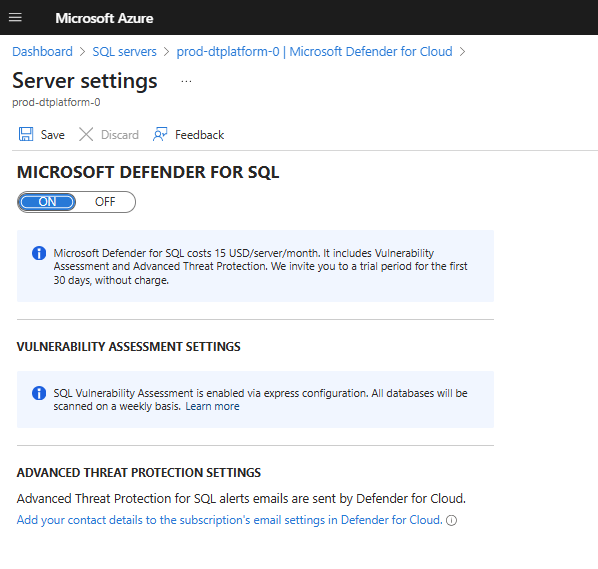Viewport: 598px width, 569px height.
Task: Click the info icon beside pricing notice
Action: point(39,253)
